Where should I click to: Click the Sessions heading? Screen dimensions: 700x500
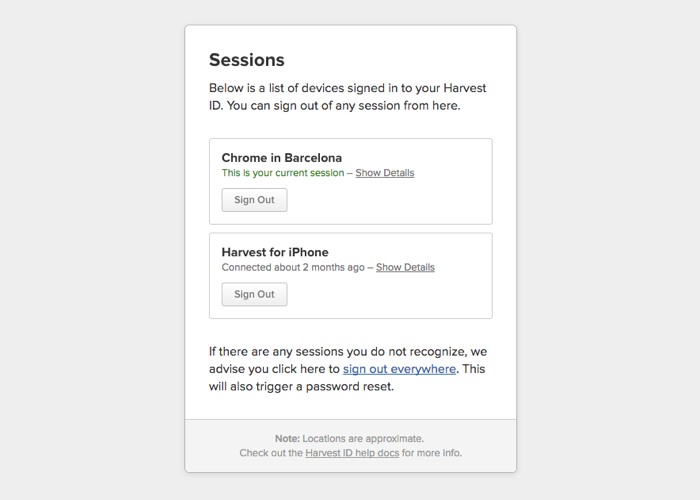click(246, 60)
